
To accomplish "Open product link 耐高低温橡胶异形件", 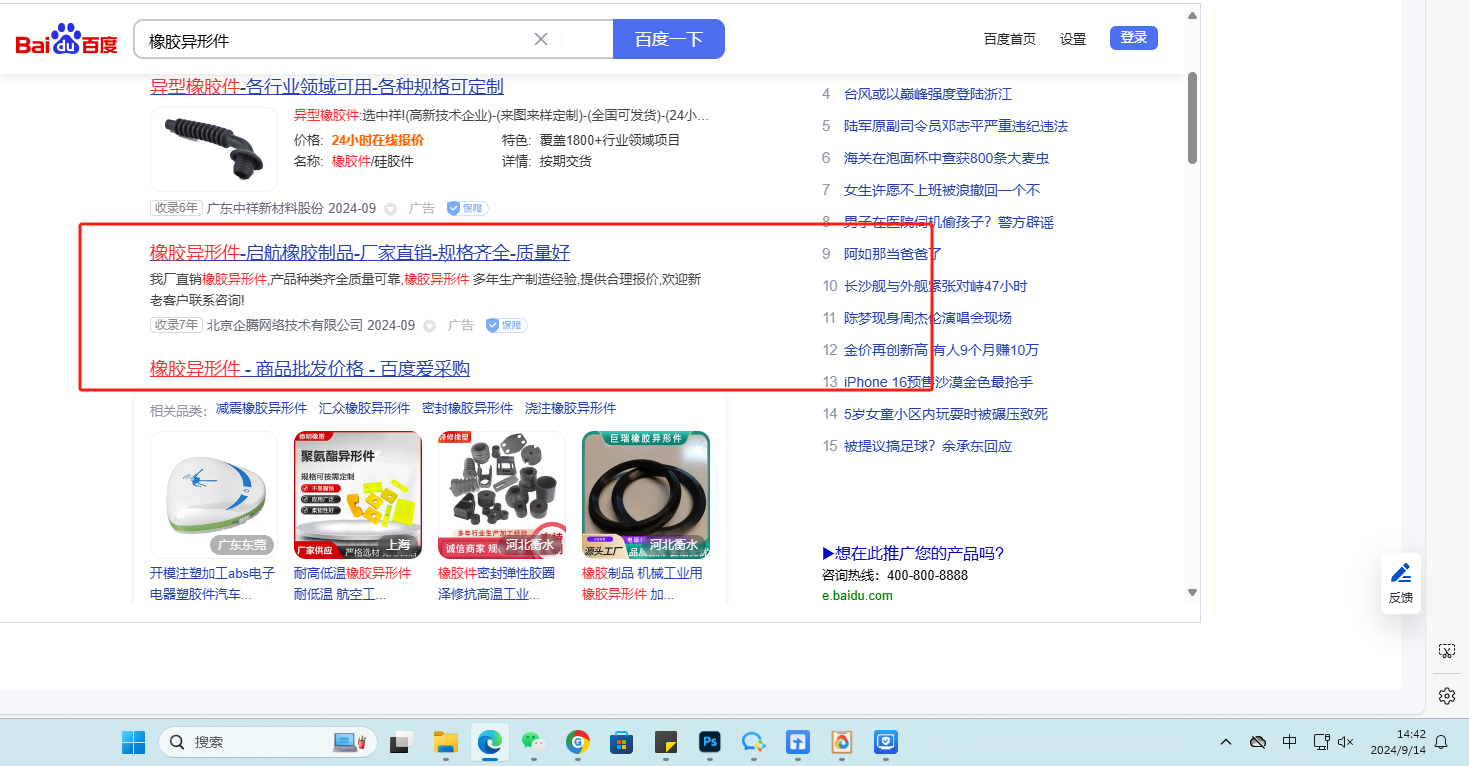I will pos(352,583).
